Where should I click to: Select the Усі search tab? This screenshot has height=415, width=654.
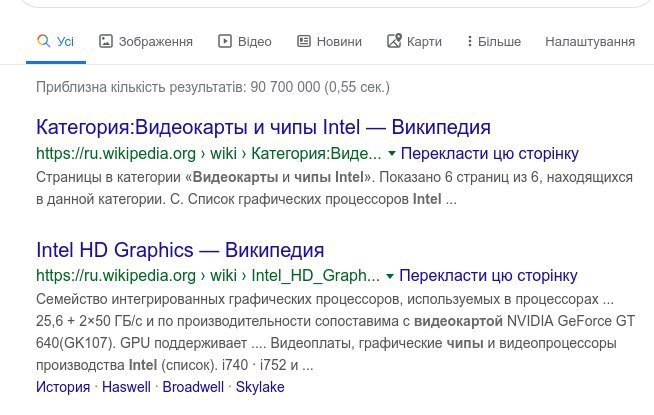[56, 41]
